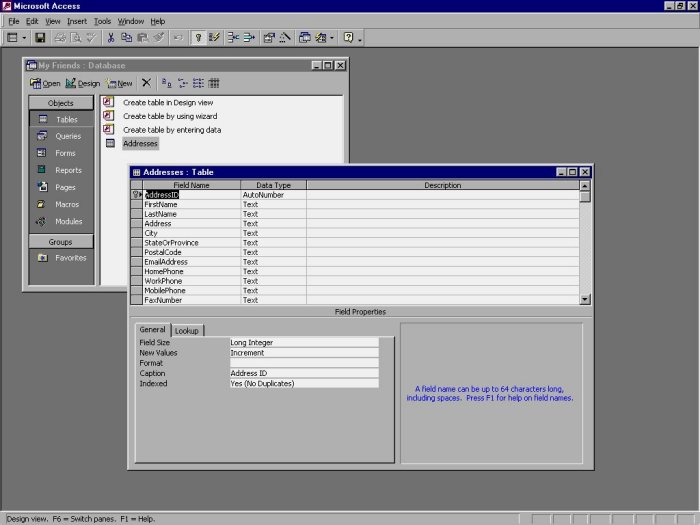700x525 pixels.
Task: Show the Database Window via toolbar icon
Action: 305,38
